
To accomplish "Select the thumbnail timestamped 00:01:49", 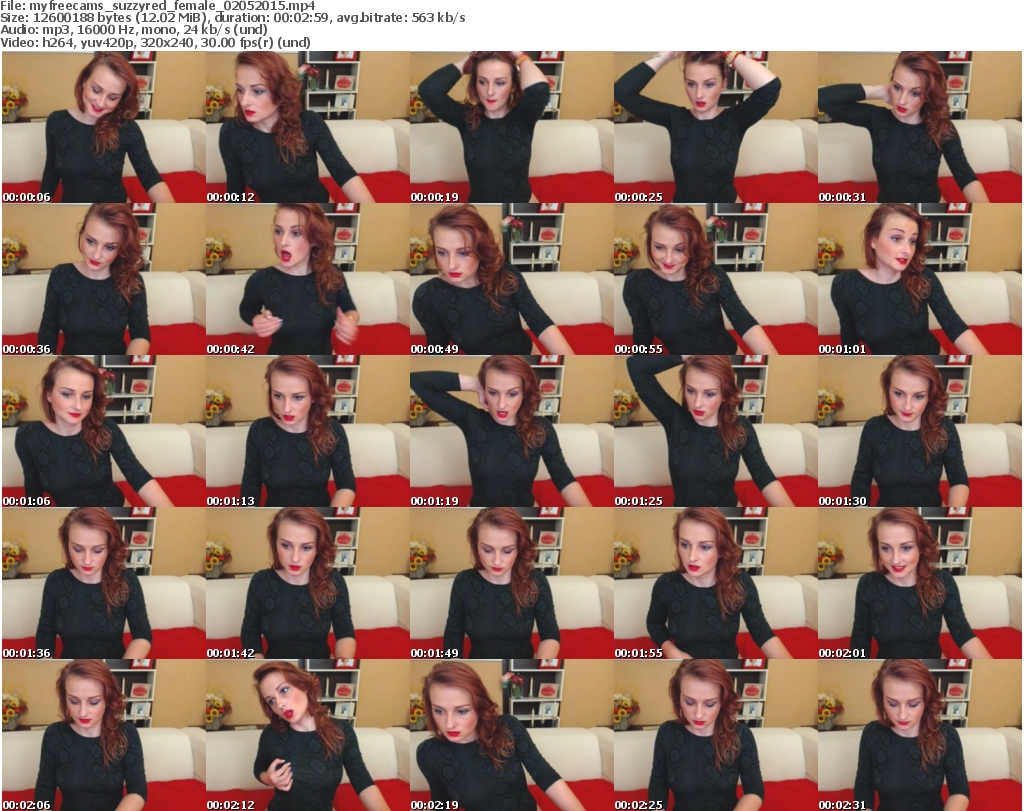I will point(511,583).
